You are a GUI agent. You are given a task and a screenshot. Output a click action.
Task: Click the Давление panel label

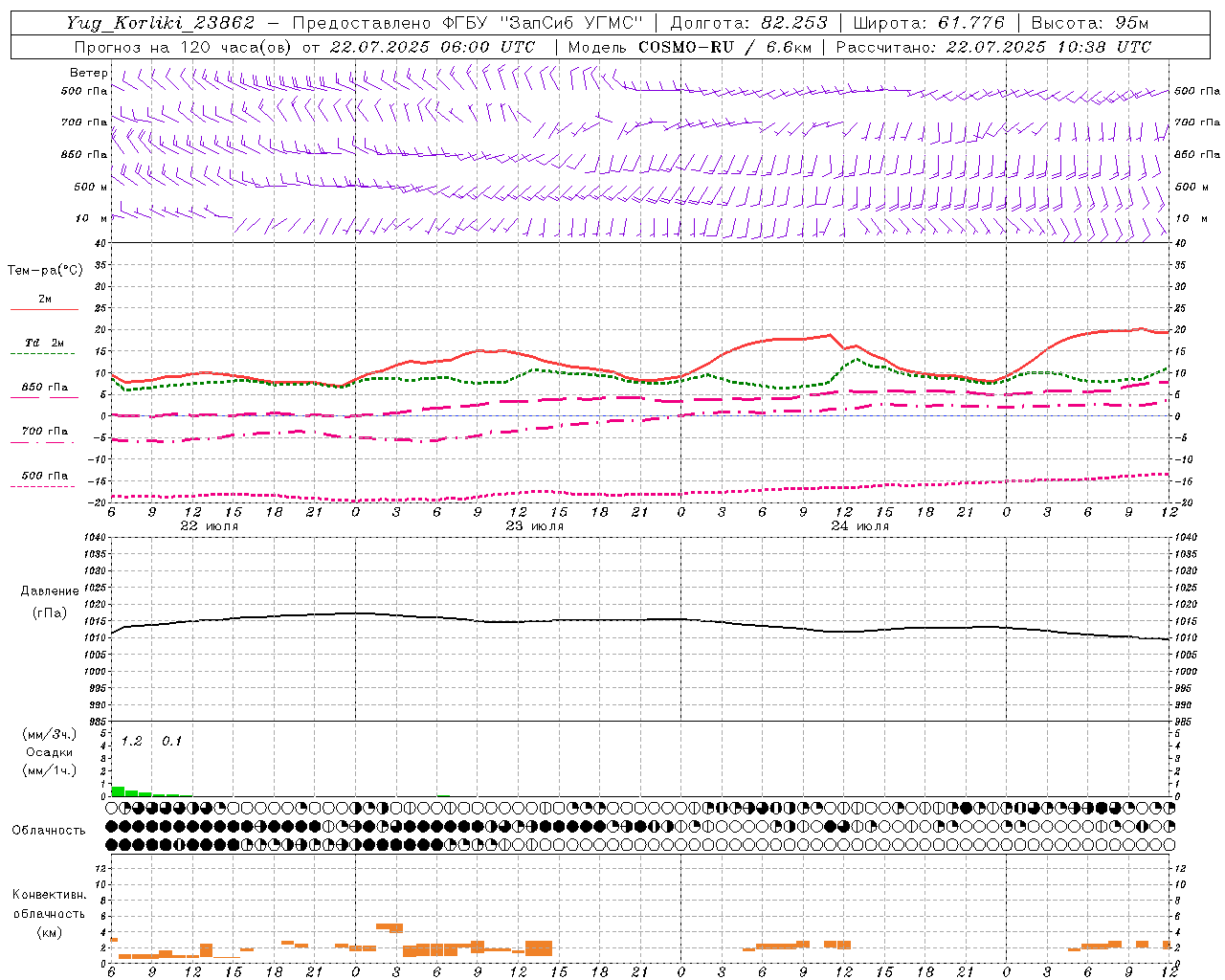[49, 591]
